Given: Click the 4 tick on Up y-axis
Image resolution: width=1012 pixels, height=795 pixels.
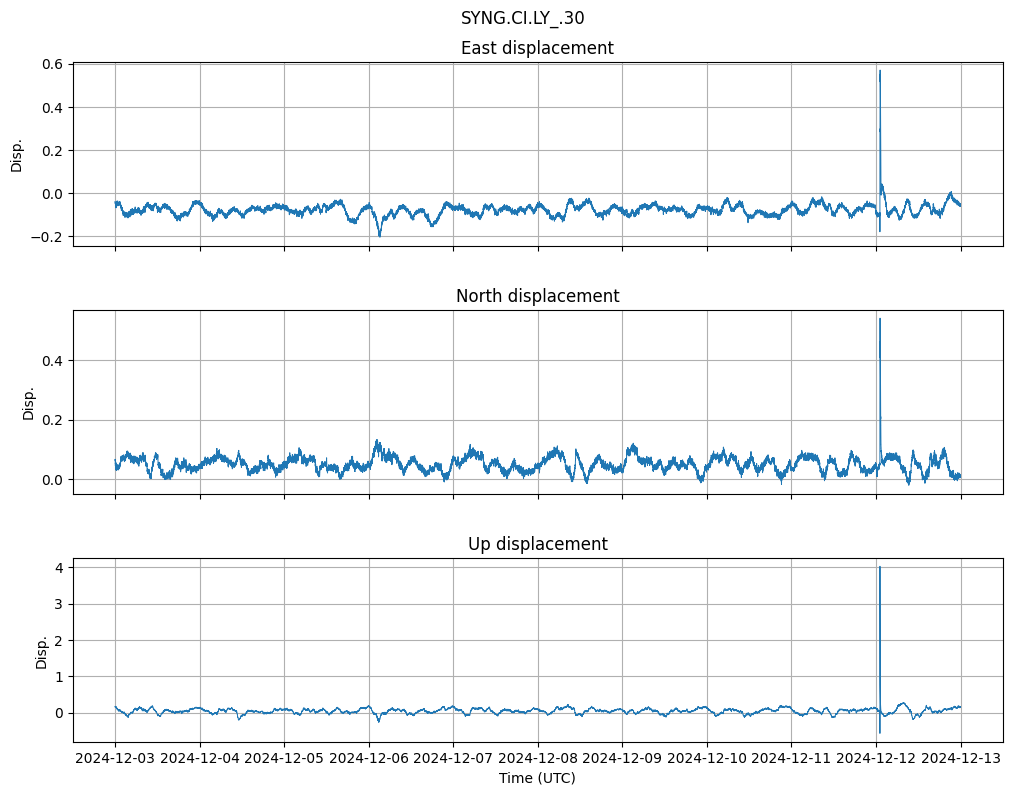Looking at the screenshot, I should [x=59, y=567].
